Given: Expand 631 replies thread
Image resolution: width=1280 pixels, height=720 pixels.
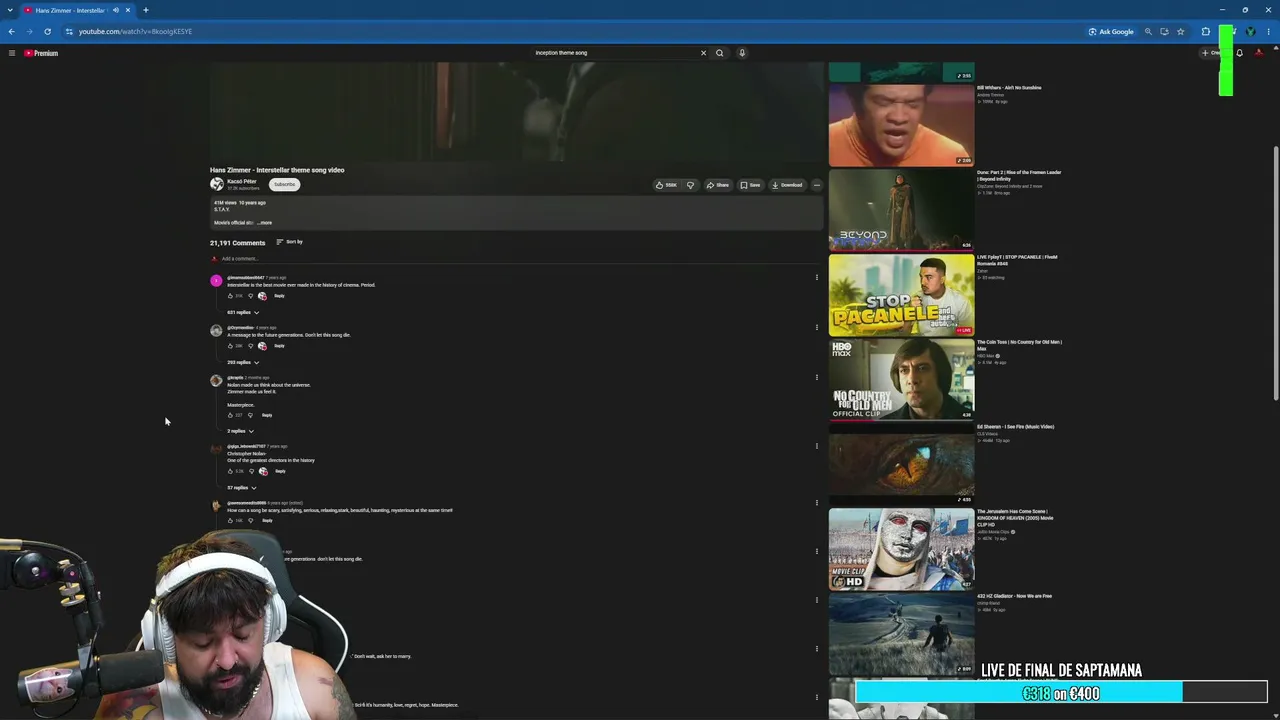Looking at the screenshot, I should [x=243, y=313].
